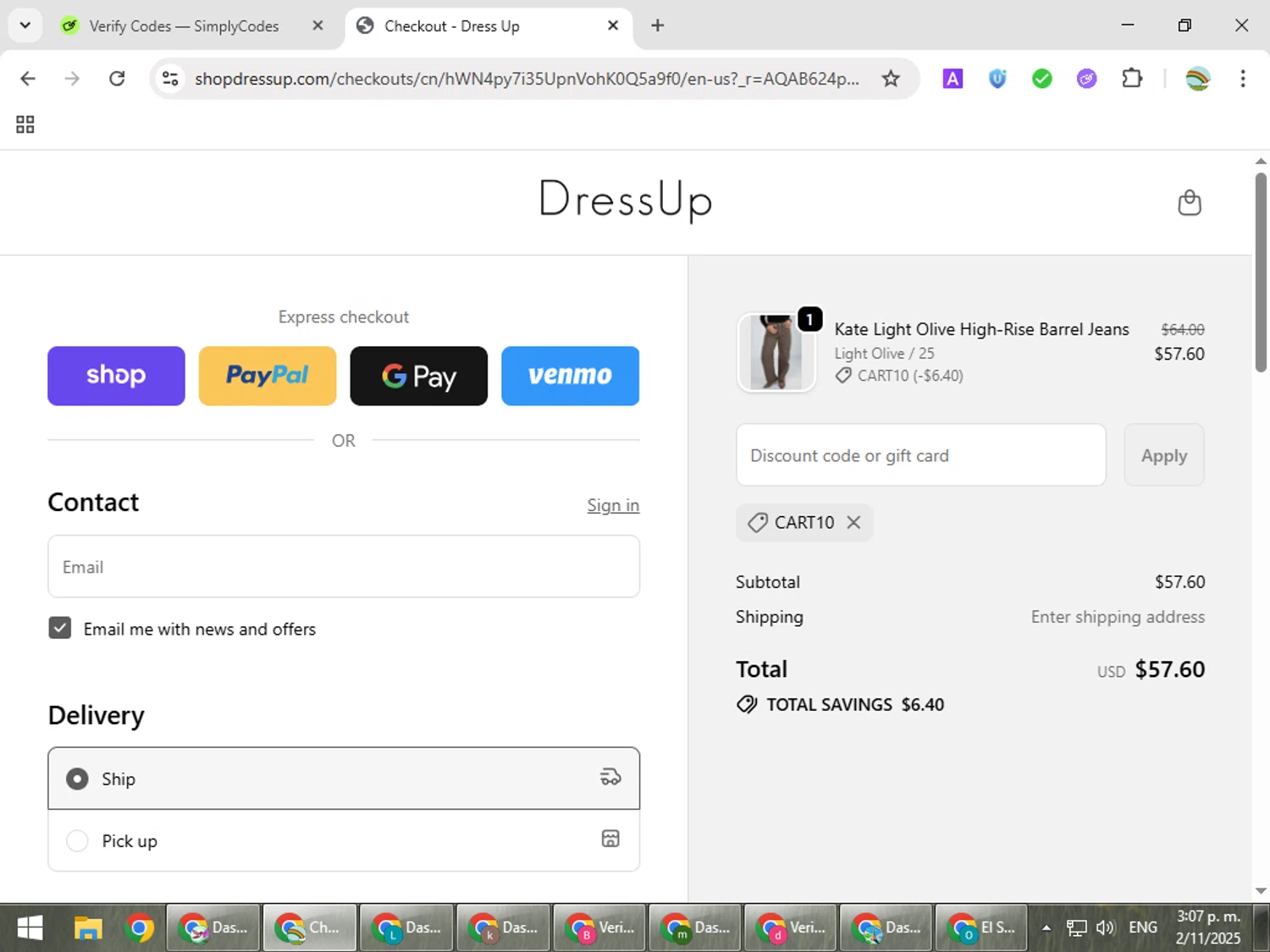Open the purple round extension icon
The height and width of the screenshot is (952, 1270).
click(1087, 79)
